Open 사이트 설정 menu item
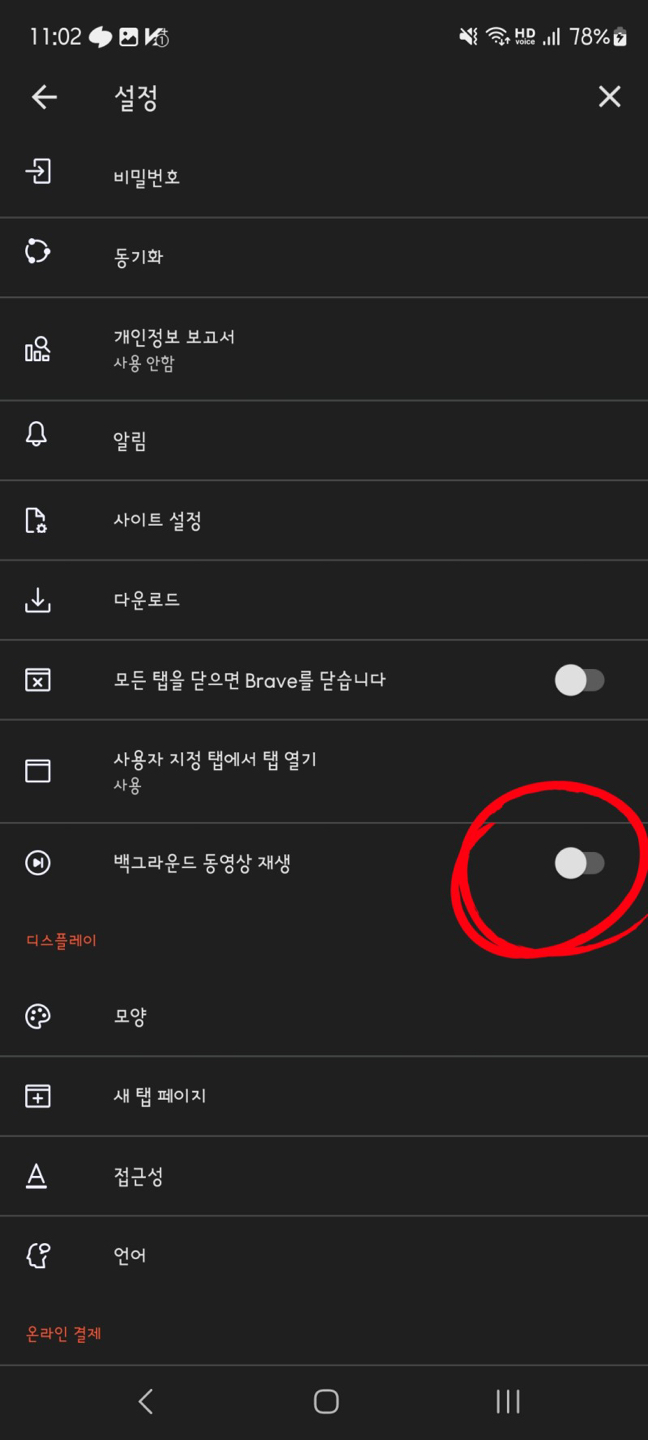Viewport: 648px width, 1440px height. click(x=324, y=520)
